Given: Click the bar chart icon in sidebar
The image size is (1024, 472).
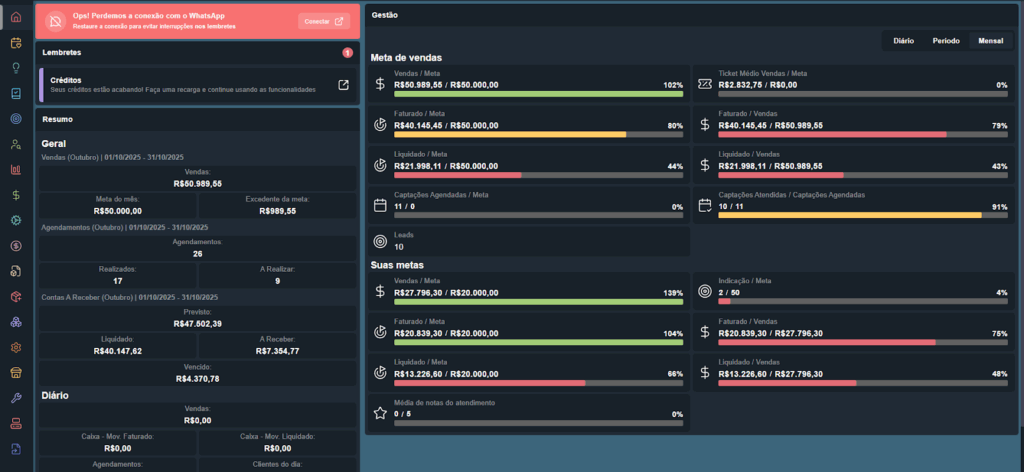Looking at the screenshot, I should 16,170.
